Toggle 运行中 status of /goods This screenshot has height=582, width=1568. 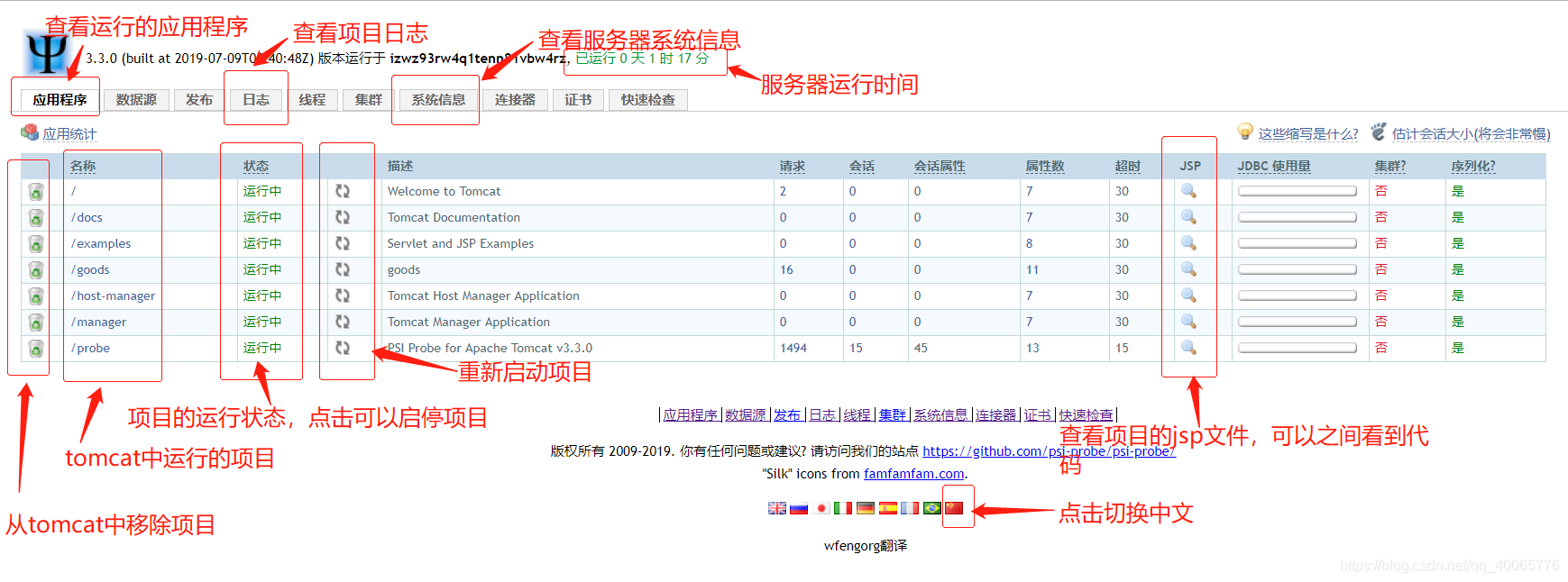click(262, 269)
